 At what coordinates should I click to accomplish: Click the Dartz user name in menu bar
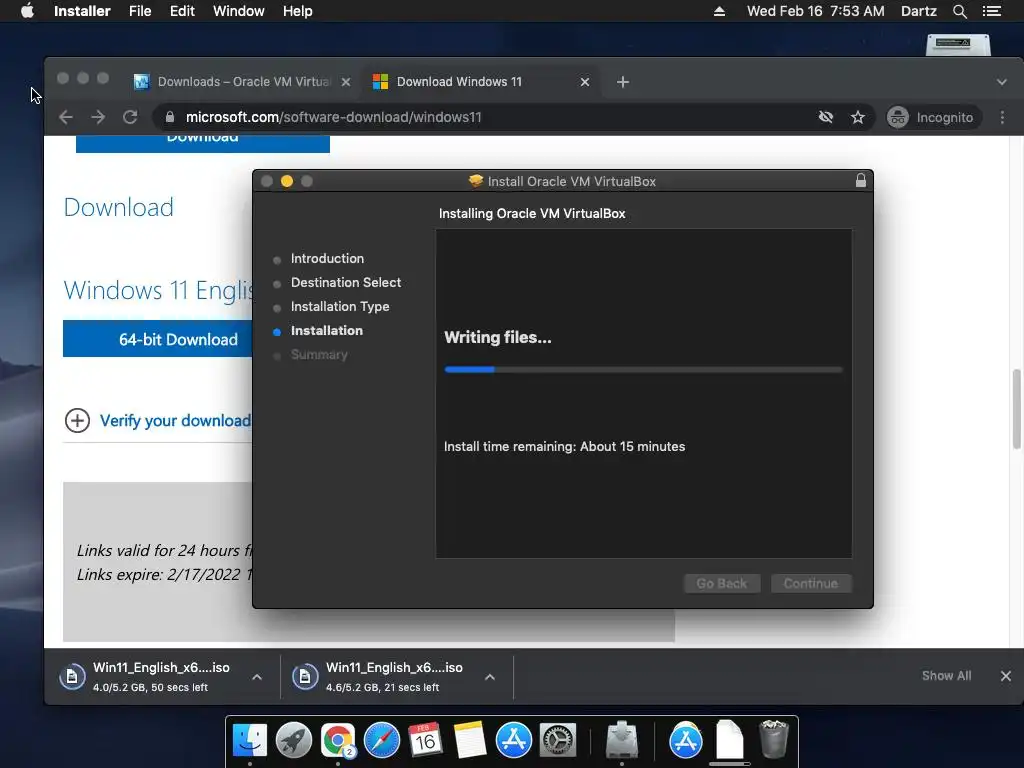tap(918, 11)
